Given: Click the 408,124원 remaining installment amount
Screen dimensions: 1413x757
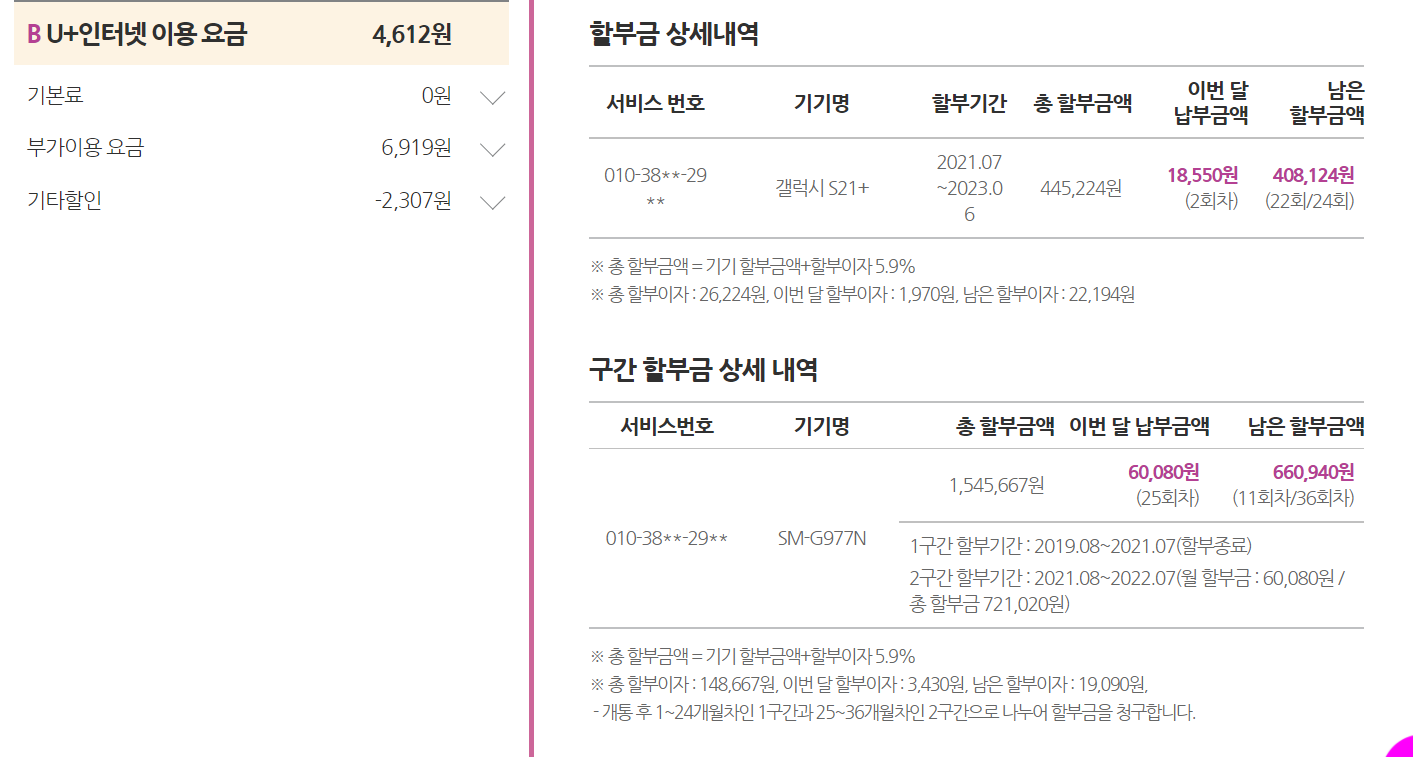Looking at the screenshot, I should (1313, 175).
